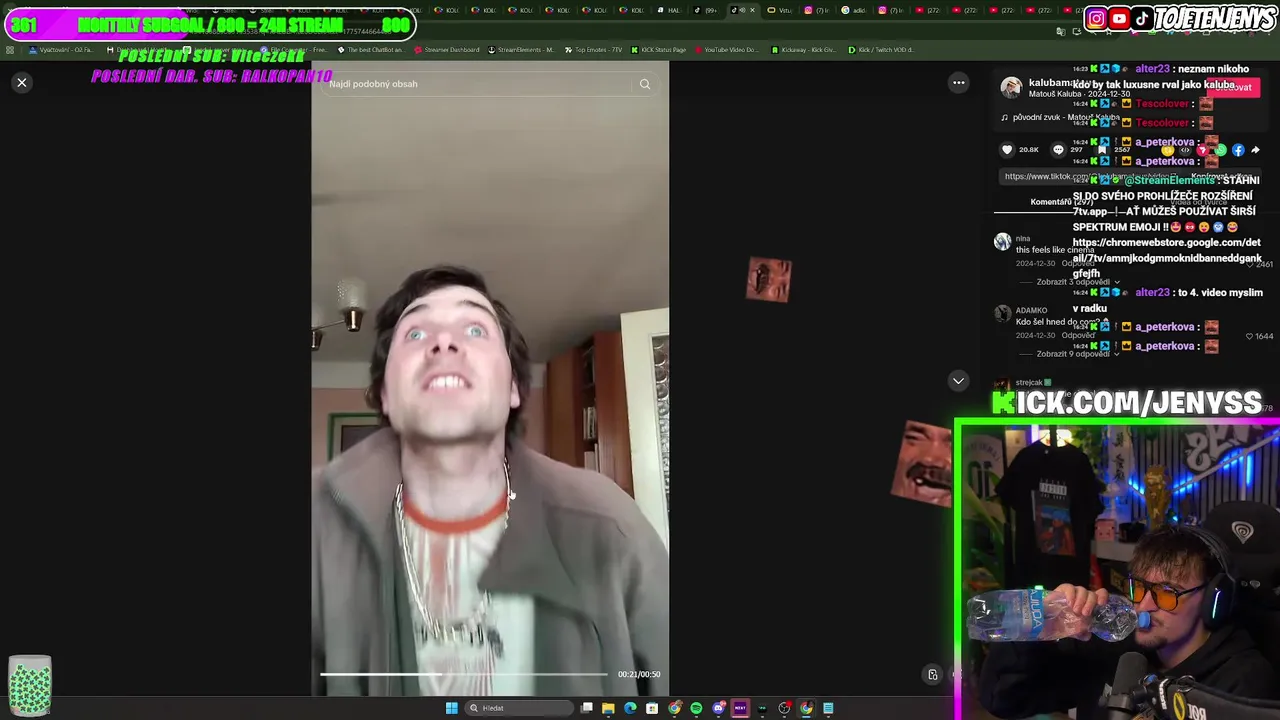The image size is (1280, 720).
Task: Open the purple NEXT app in taskbar
Action: pos(740,708)
